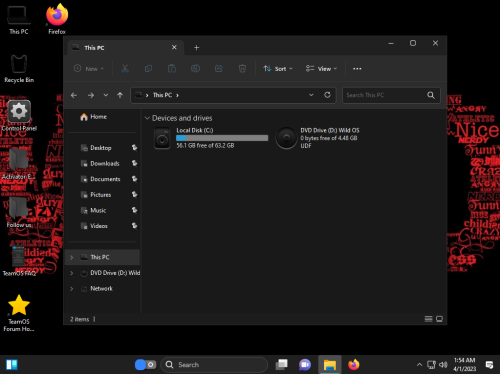Click the Share icon in toolbar
Image resolution: width=500 pixels, height=374 pixels.
point(219,69)
